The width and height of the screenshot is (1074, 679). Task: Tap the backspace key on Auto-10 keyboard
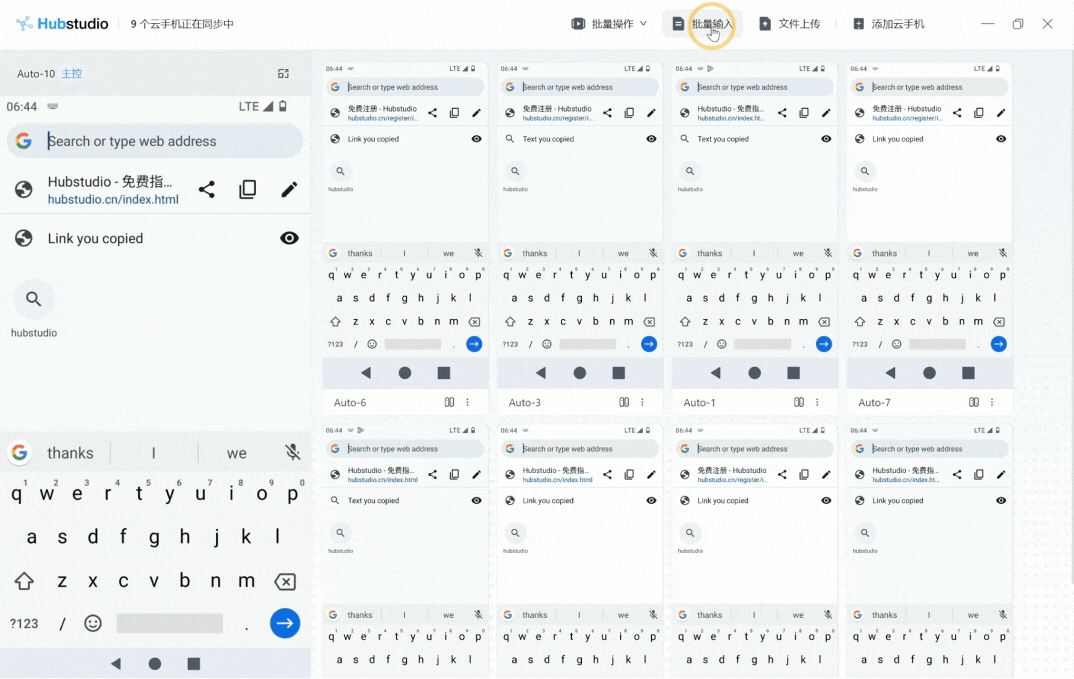285,582
